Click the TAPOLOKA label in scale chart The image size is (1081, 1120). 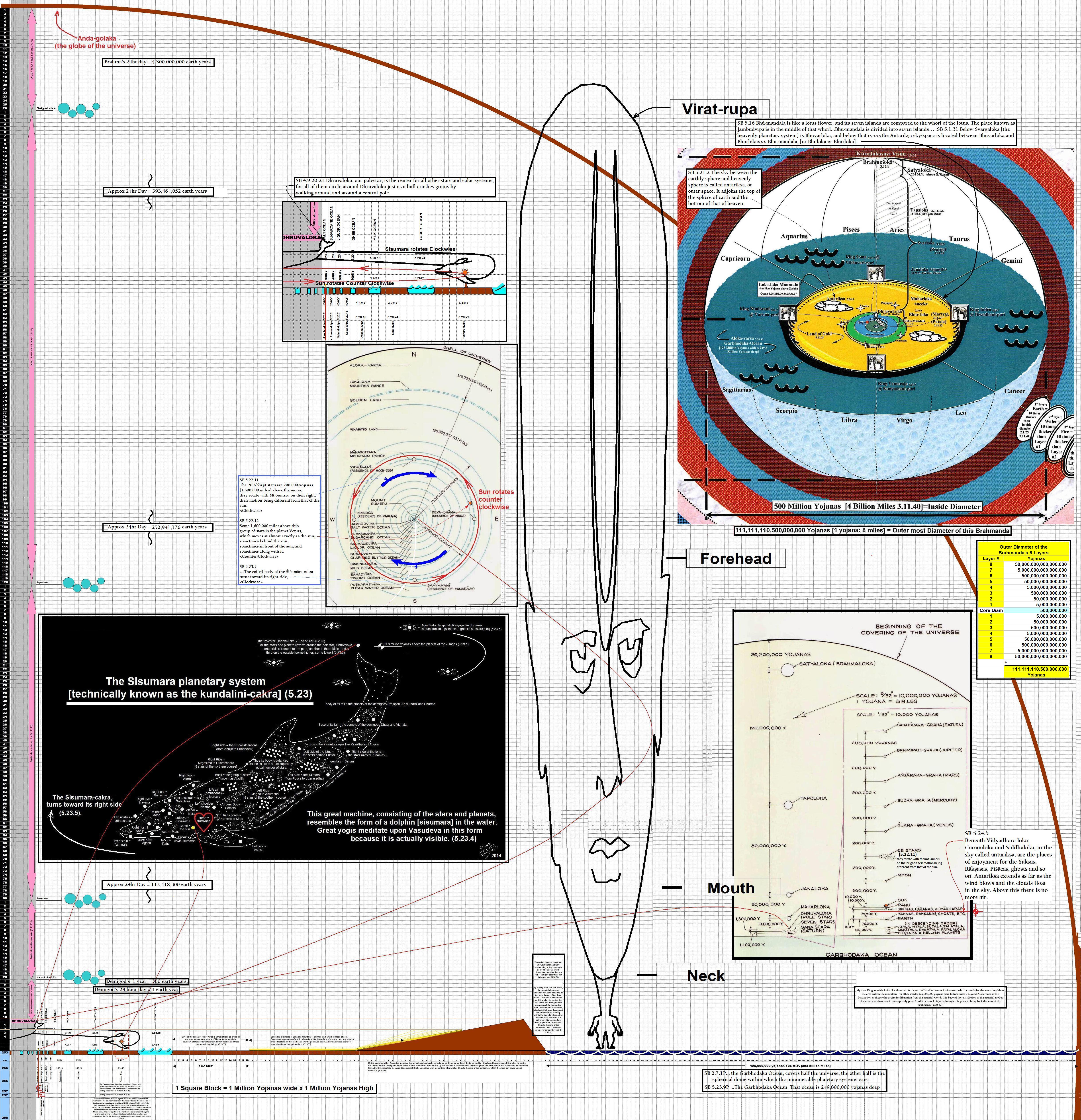(x=813, y=798)
